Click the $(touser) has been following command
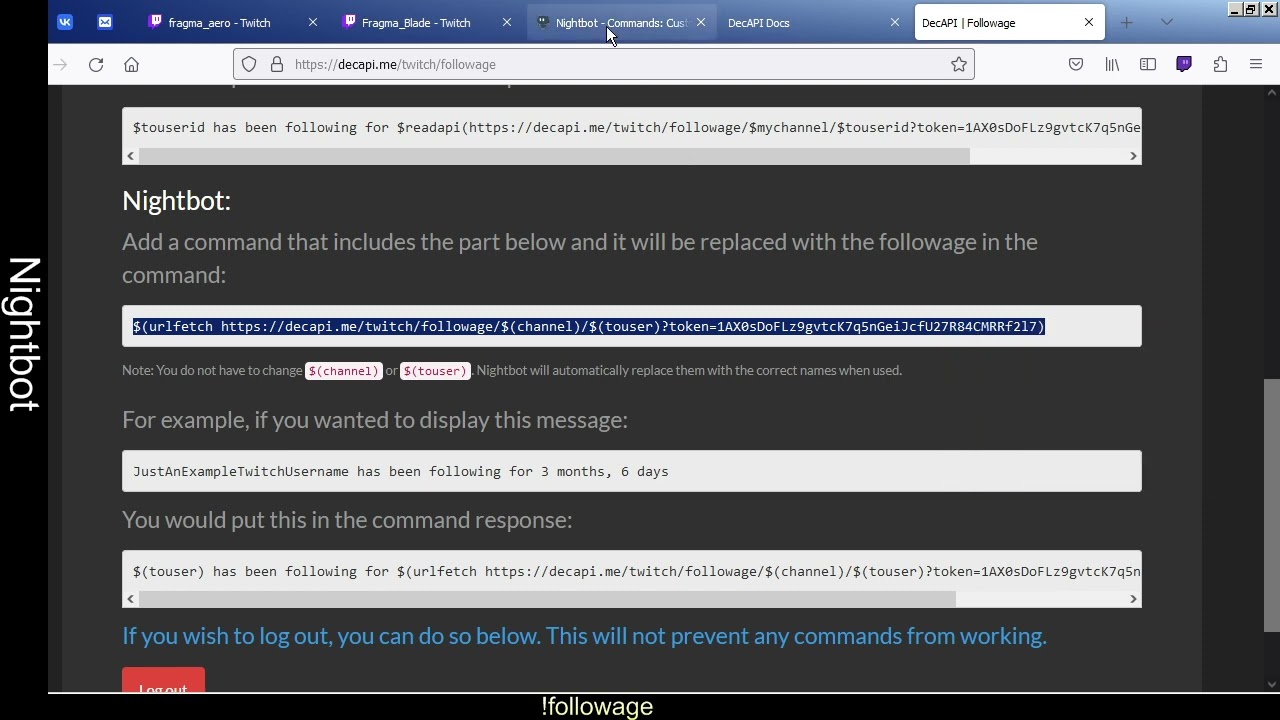 point(636,571)
